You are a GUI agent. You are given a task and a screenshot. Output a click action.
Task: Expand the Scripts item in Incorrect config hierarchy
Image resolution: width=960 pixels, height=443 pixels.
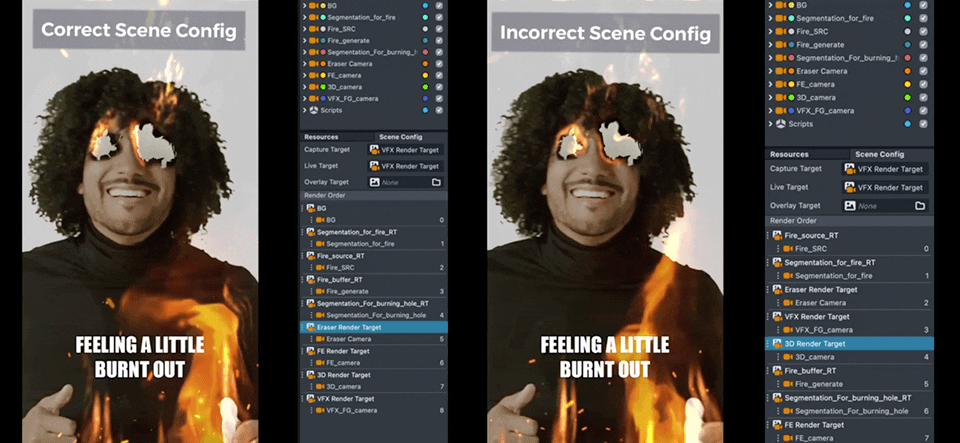(x=772, y=123)
